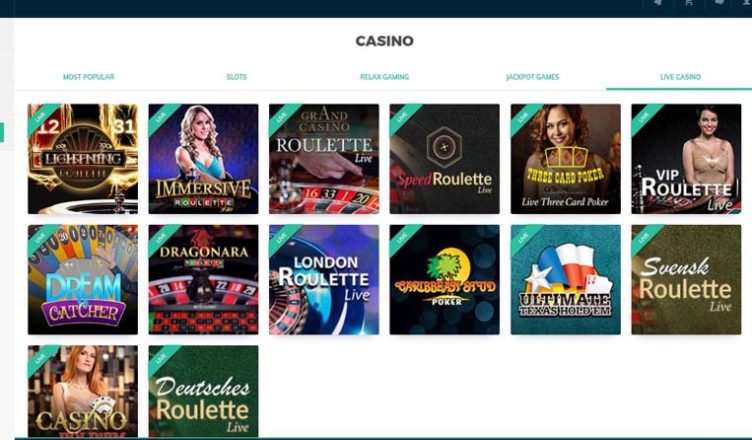Click the shopping cart icon in header
Screen dimensions: 752x440
pyautogui.click(x=689, y=3)
